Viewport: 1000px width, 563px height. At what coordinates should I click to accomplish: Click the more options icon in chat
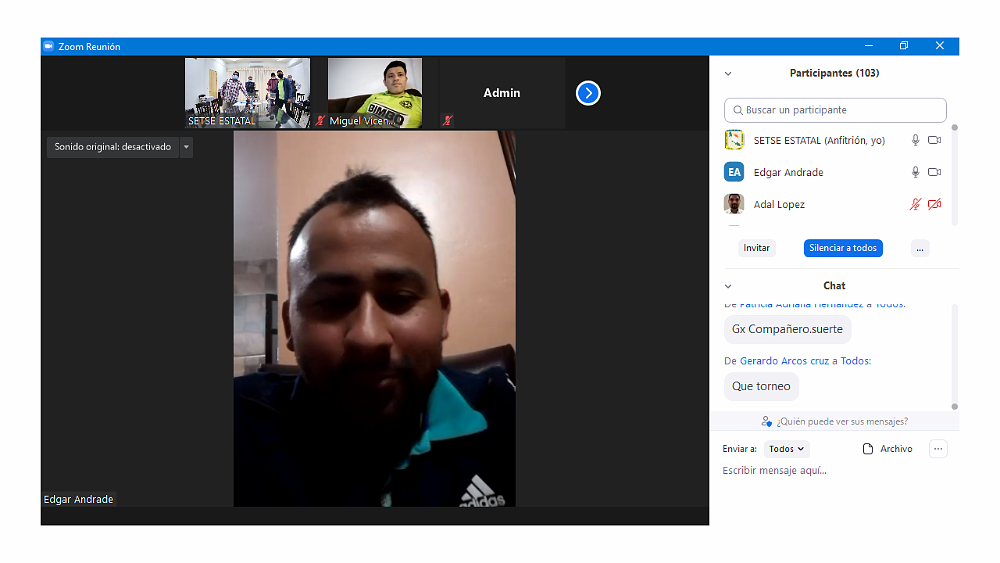937,449
